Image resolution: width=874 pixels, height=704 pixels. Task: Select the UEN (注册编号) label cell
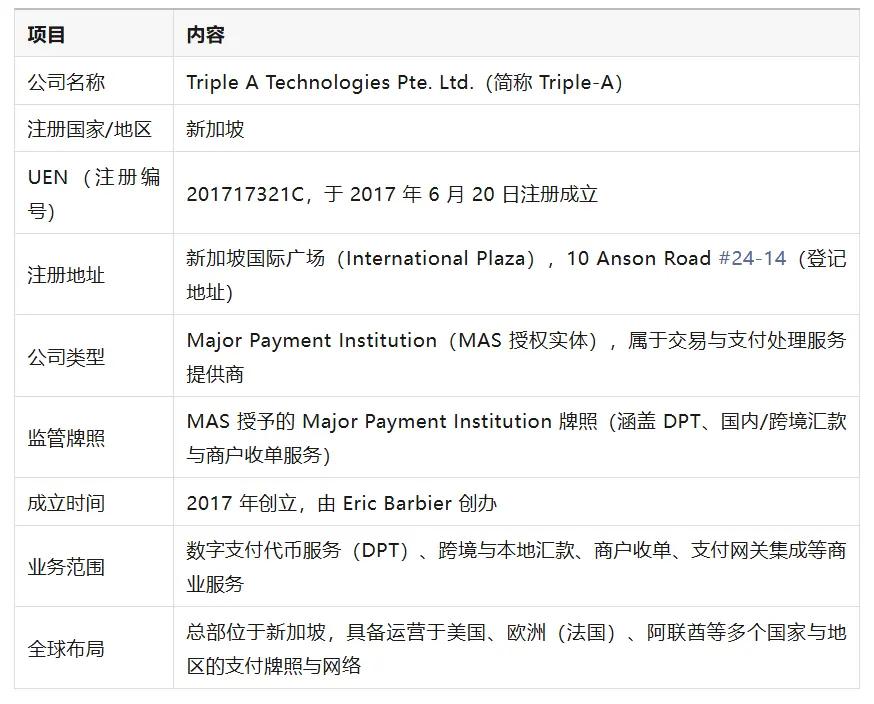(93, 194)
